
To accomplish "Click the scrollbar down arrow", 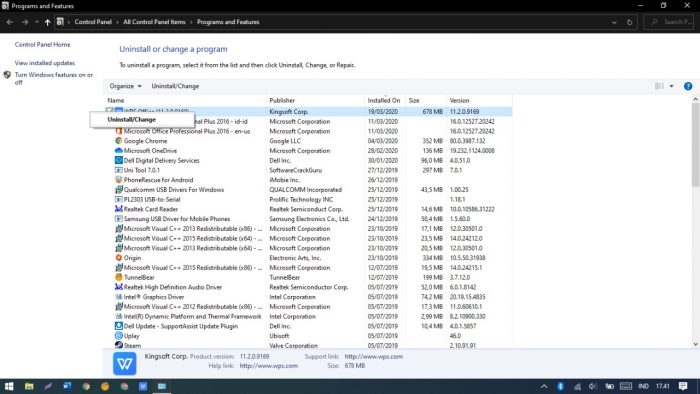I will 695,344.
